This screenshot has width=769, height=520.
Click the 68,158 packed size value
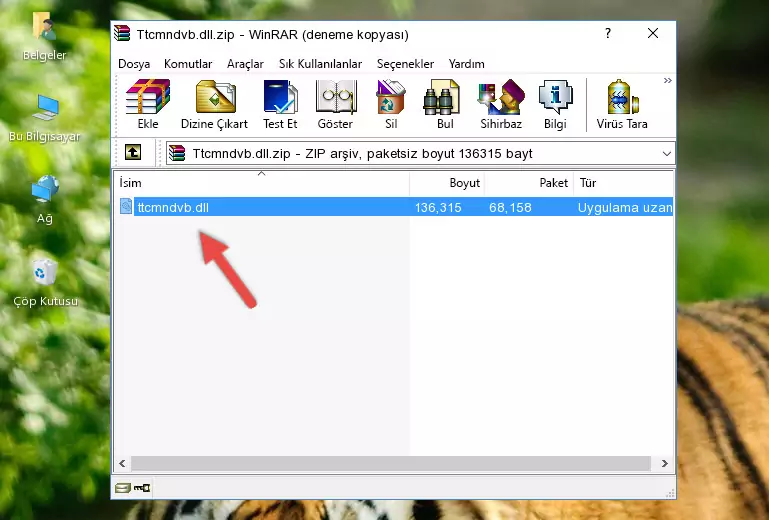[510, 208]
